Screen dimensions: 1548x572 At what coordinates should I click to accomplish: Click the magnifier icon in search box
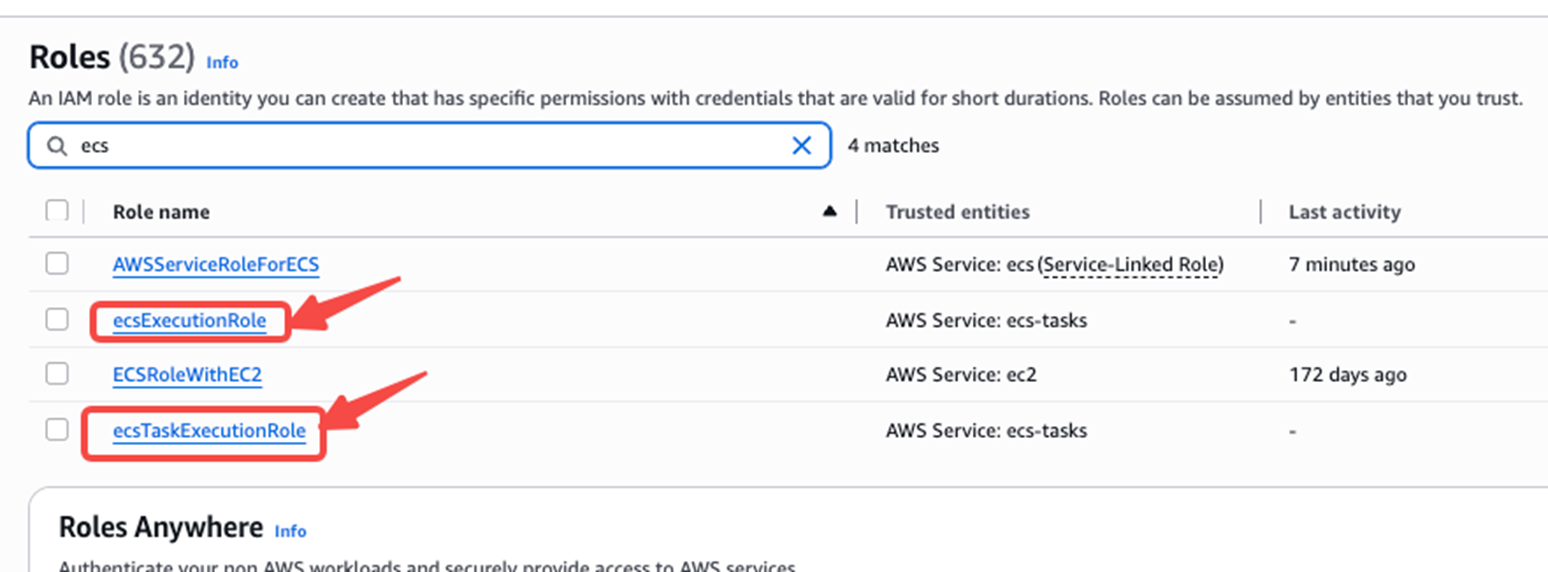coord(57,146)
